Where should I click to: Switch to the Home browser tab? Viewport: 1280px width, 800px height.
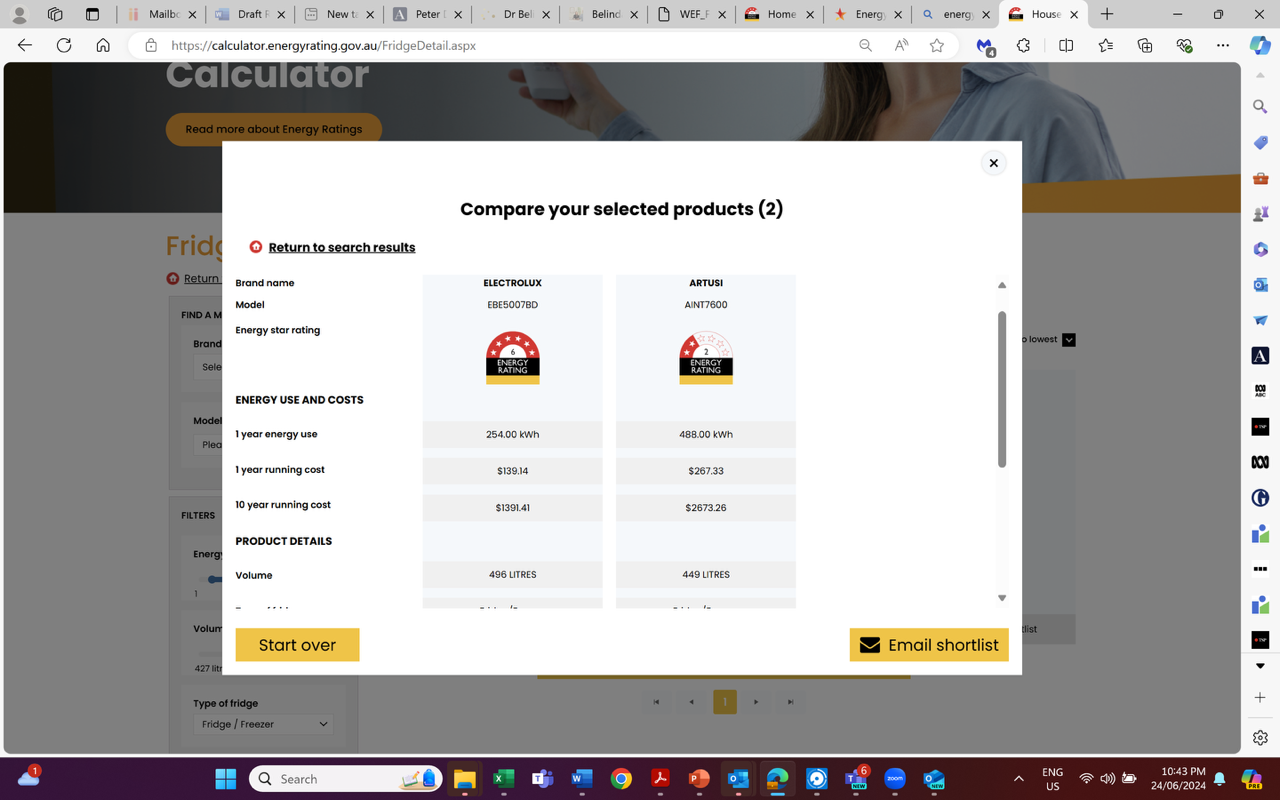(x=778, y=14)
